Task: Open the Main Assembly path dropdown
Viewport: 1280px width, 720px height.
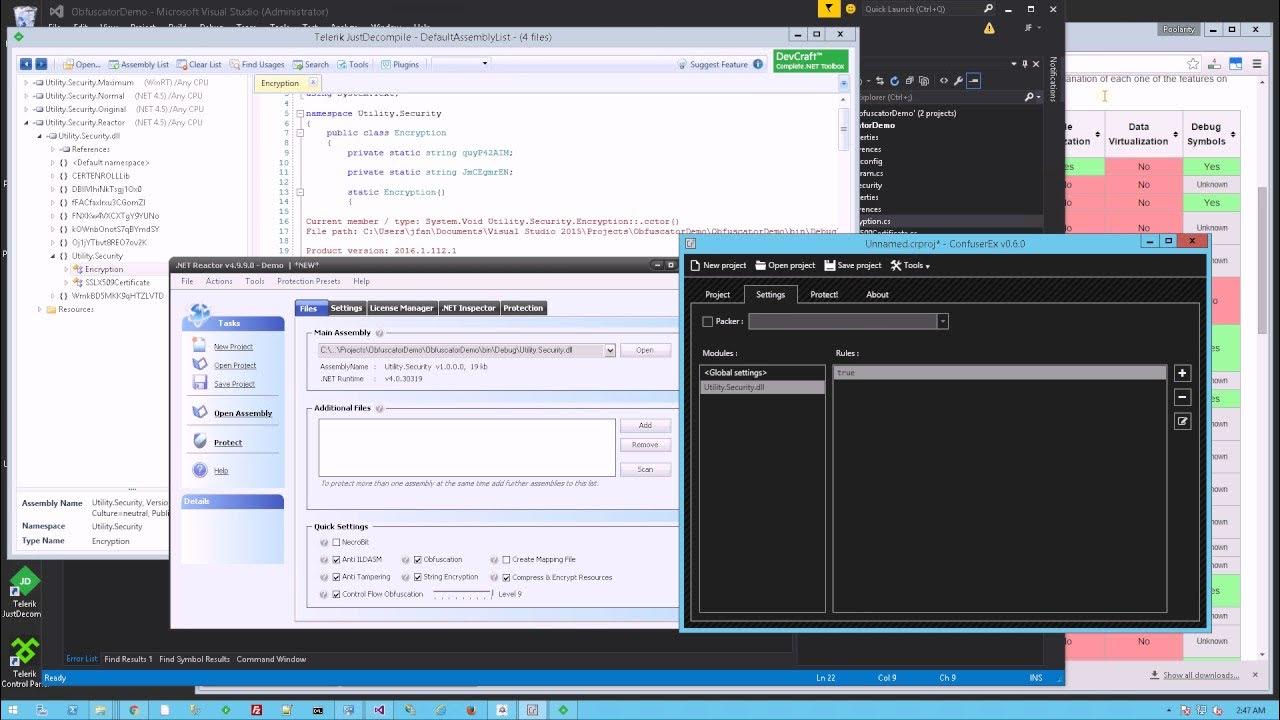Action: tap(610, 350)
